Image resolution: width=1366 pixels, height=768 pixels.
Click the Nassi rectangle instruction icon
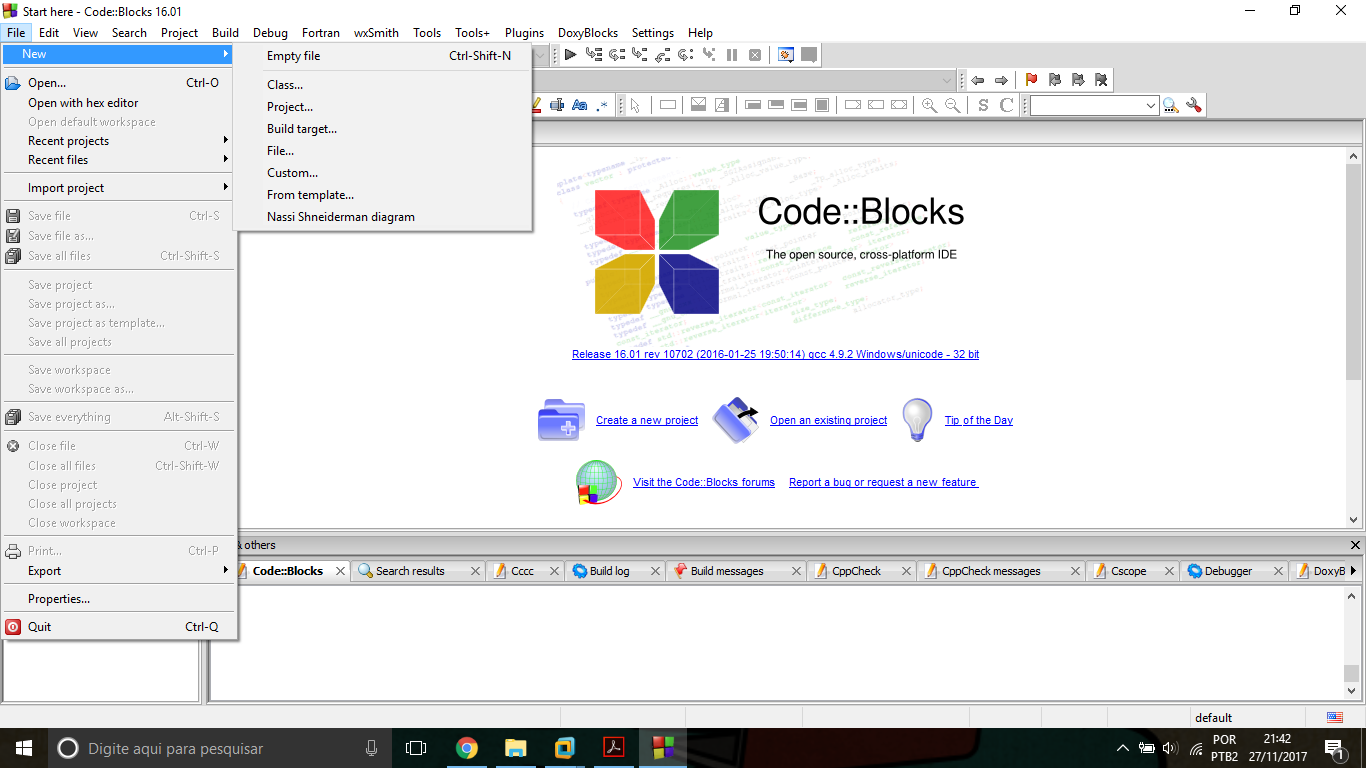tap(668, 105)
